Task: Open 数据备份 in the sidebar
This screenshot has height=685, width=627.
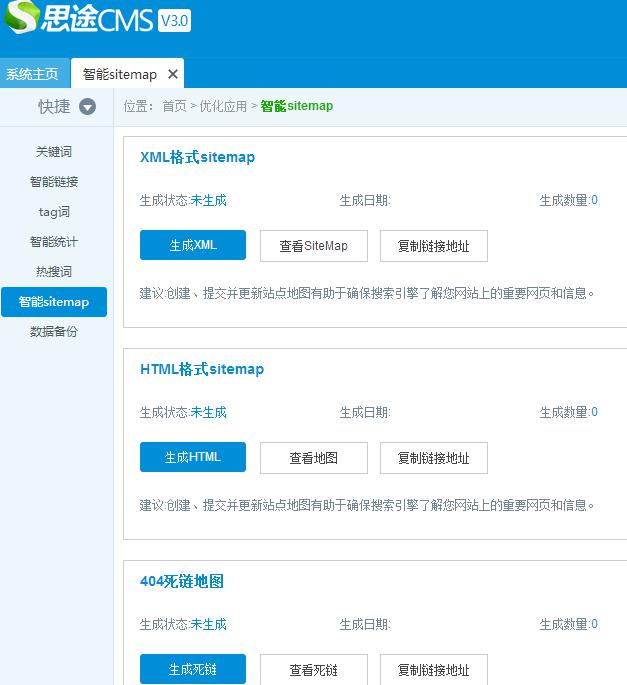Action: coord(54,332)
